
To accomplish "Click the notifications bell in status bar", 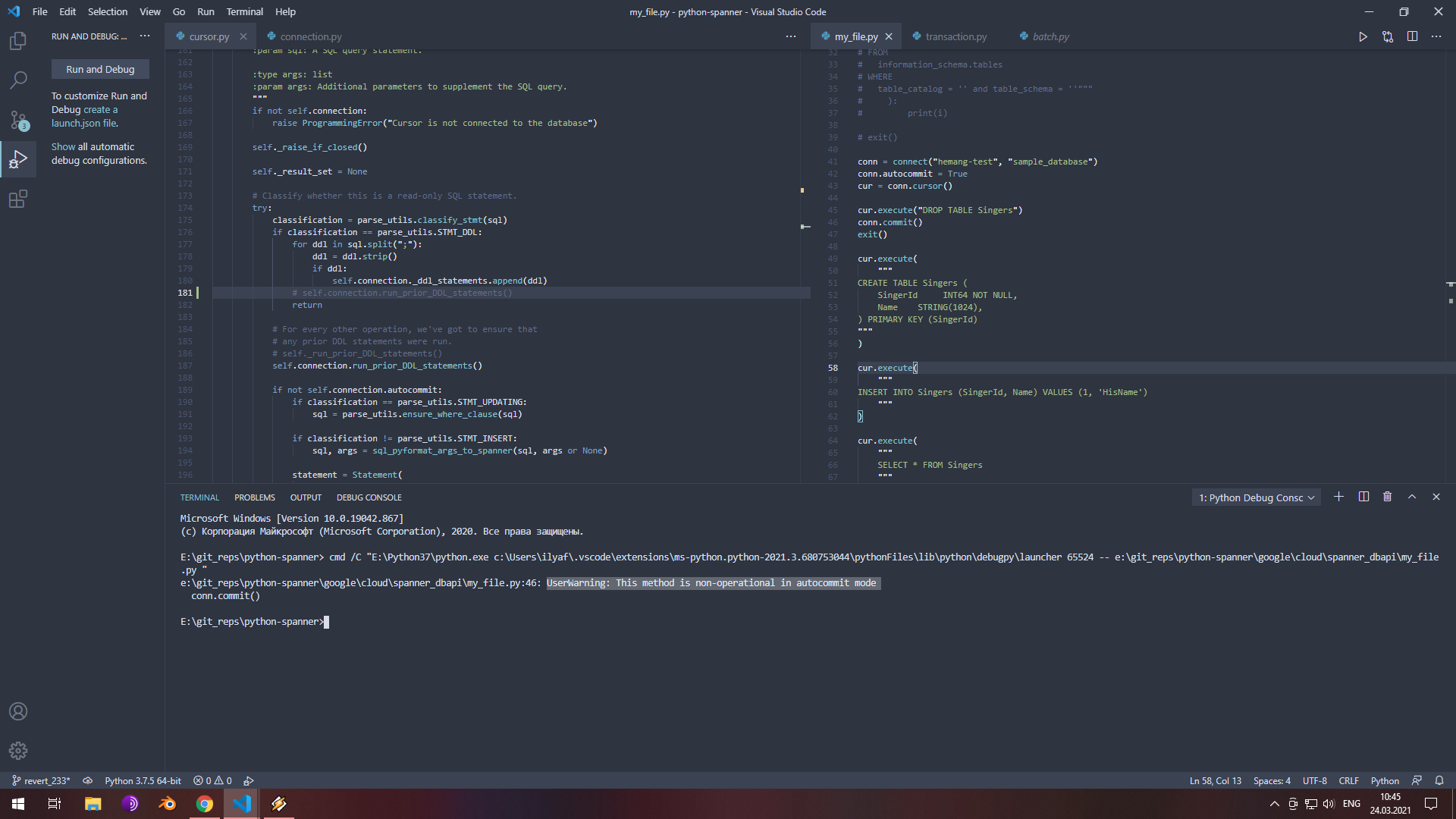I will click(1439, 780).
